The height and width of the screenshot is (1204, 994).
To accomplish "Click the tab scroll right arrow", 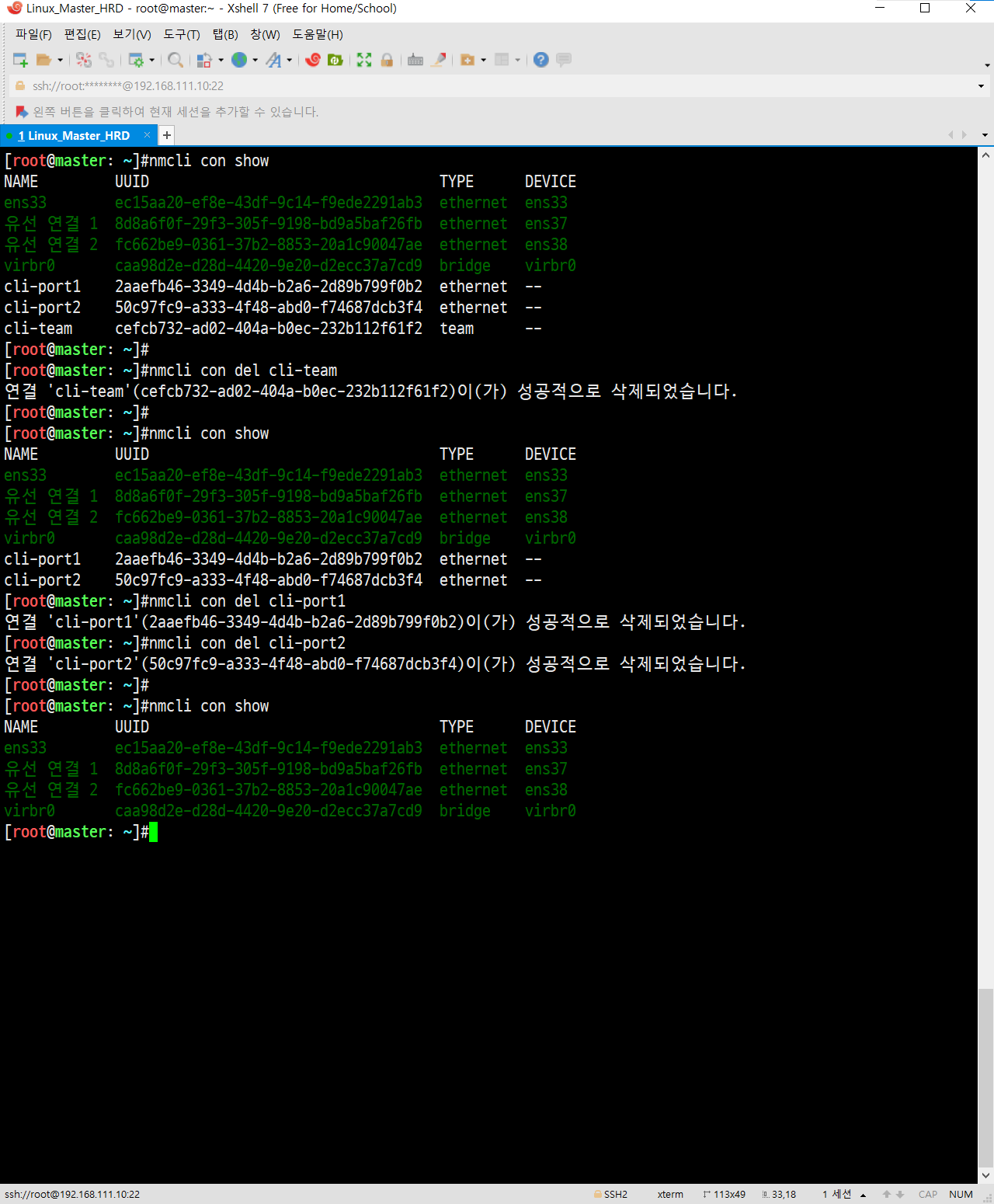I will (x=964, y=135).
